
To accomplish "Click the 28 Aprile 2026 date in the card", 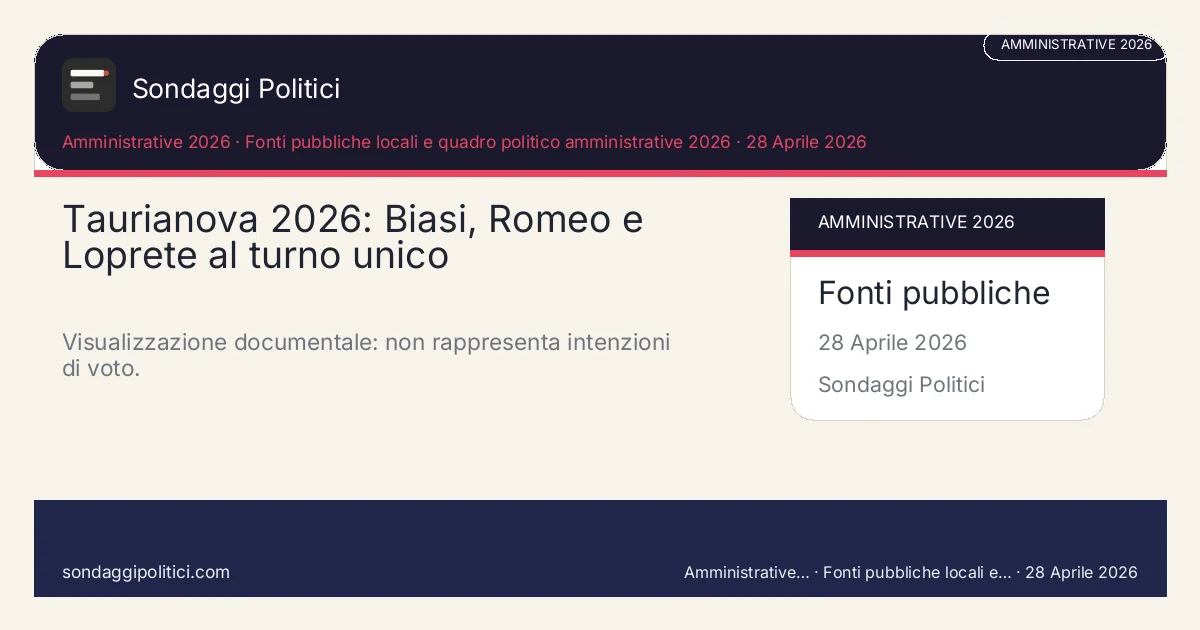I will click(x=892, y=343).
